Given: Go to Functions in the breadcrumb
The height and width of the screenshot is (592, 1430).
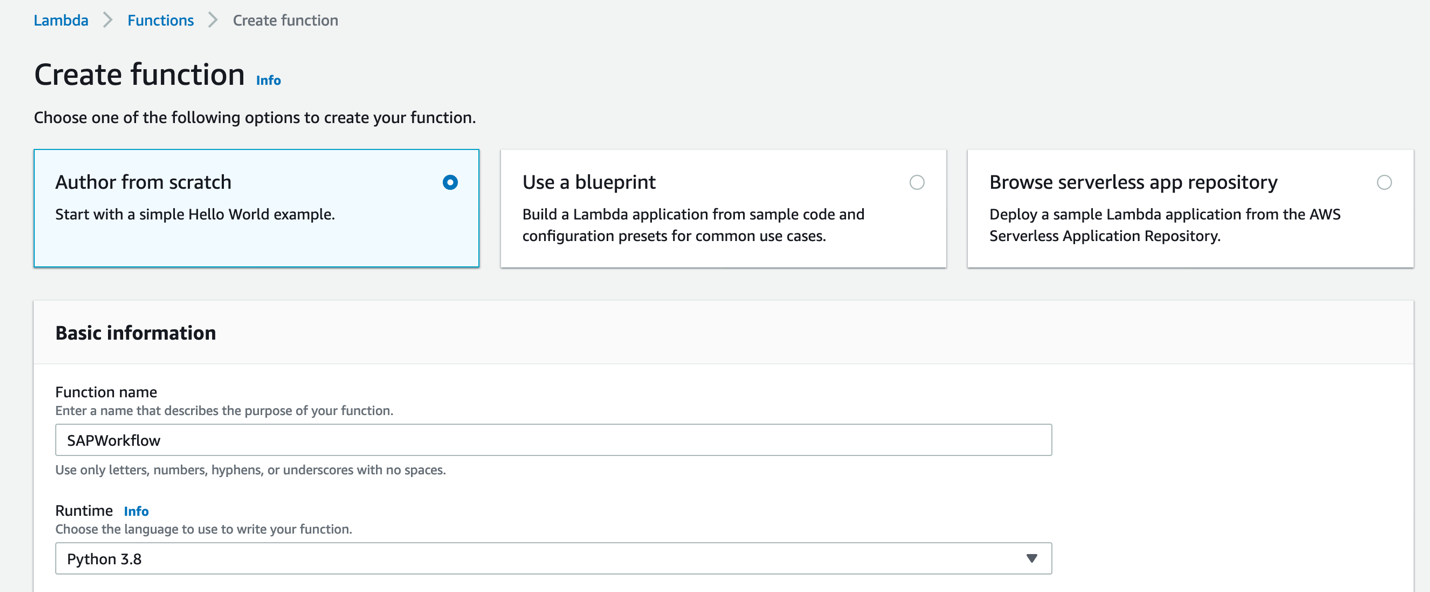Looking at the screenshot, I should pyautogui.click(x=160, y=20).
